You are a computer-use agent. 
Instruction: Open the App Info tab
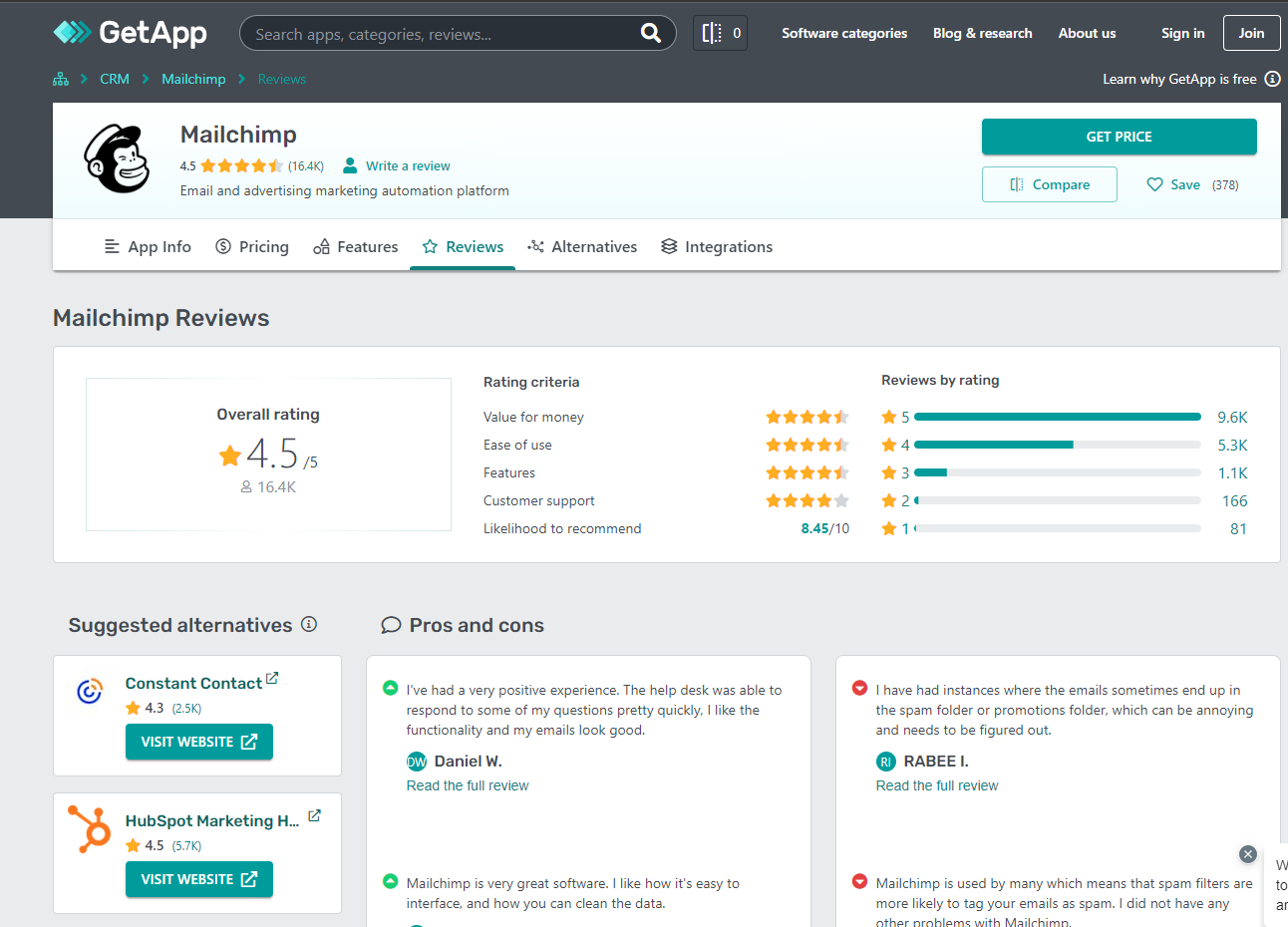[148, 246]
